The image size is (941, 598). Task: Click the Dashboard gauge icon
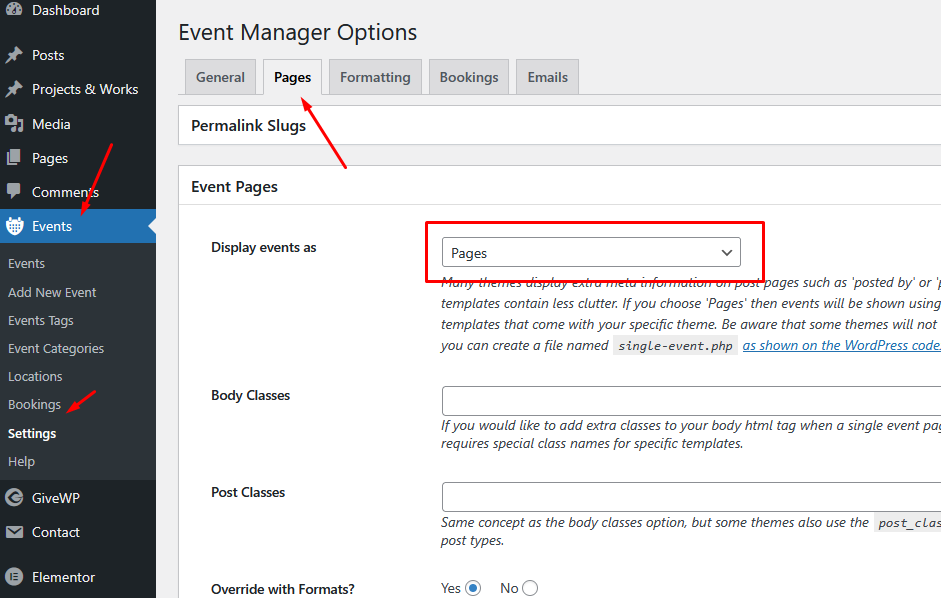(x=14, y=10)
